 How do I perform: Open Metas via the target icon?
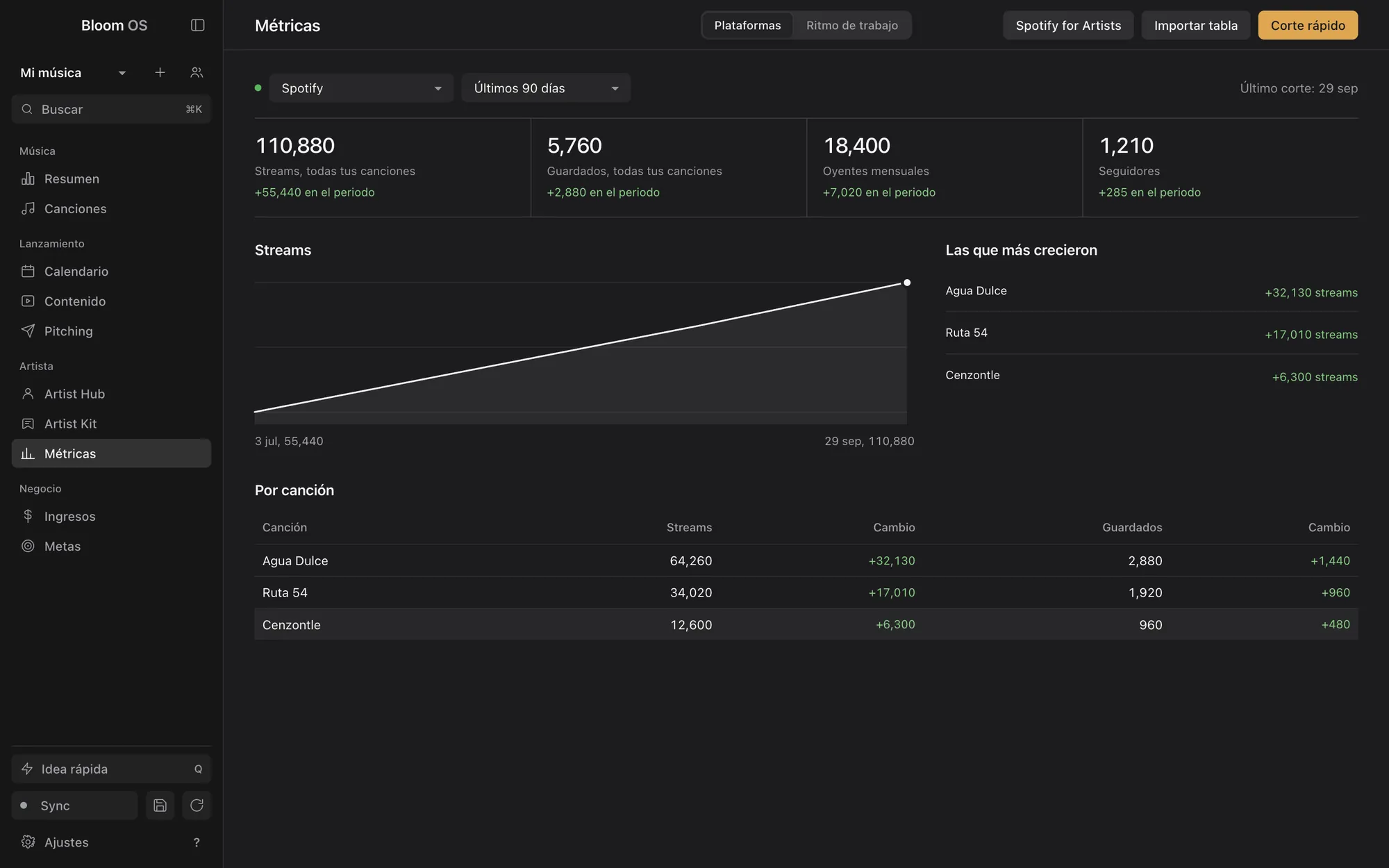(28, 546)
